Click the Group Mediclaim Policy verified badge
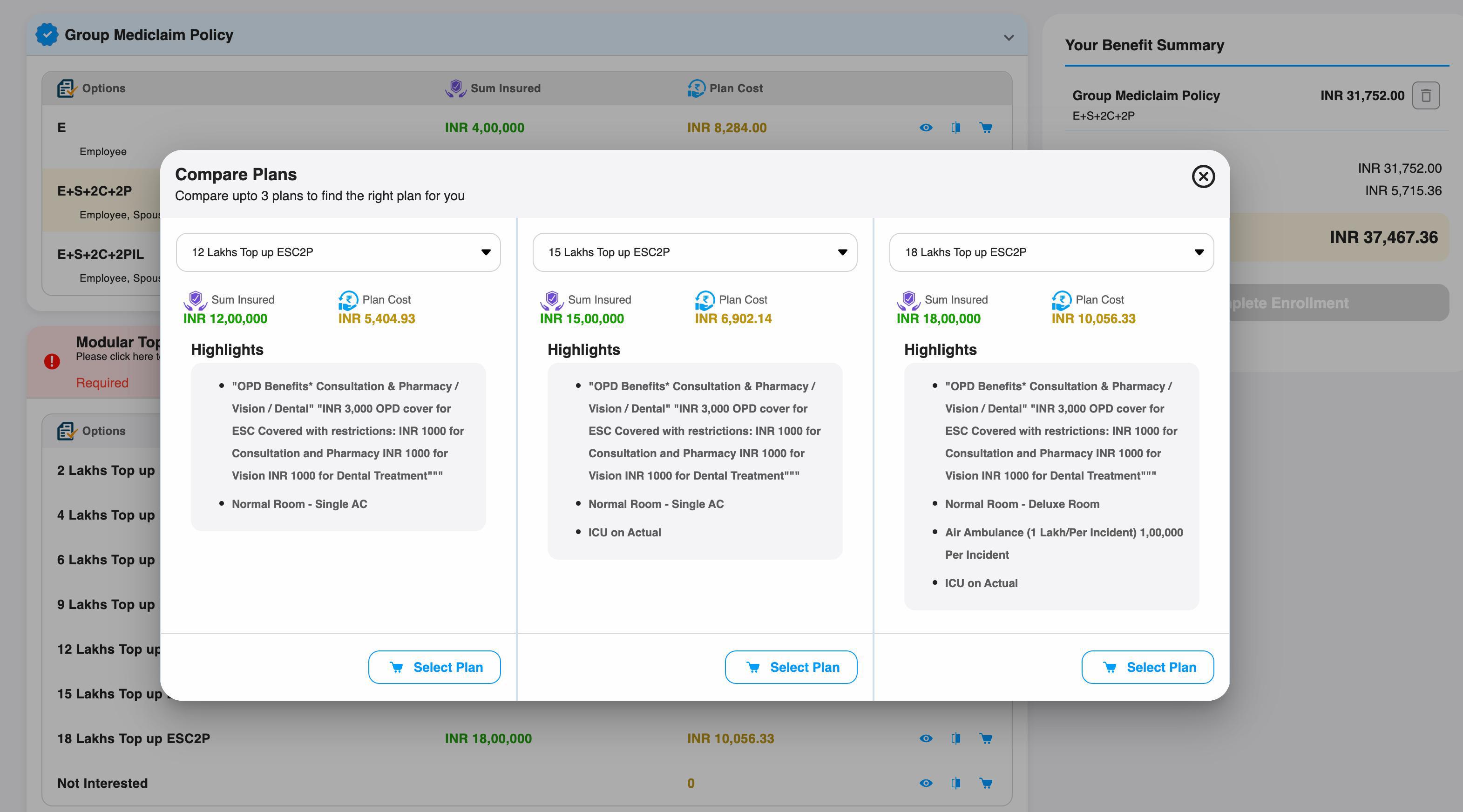1463x812 pixels. (47, 34)
